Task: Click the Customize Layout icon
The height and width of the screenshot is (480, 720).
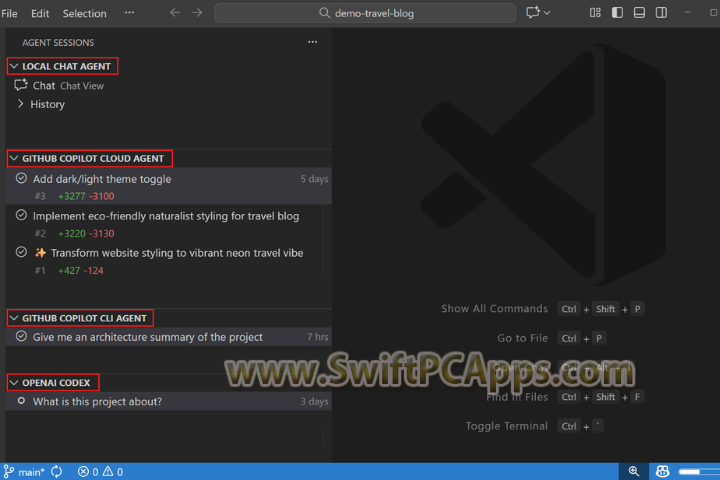Action: (x=595, y=13)
